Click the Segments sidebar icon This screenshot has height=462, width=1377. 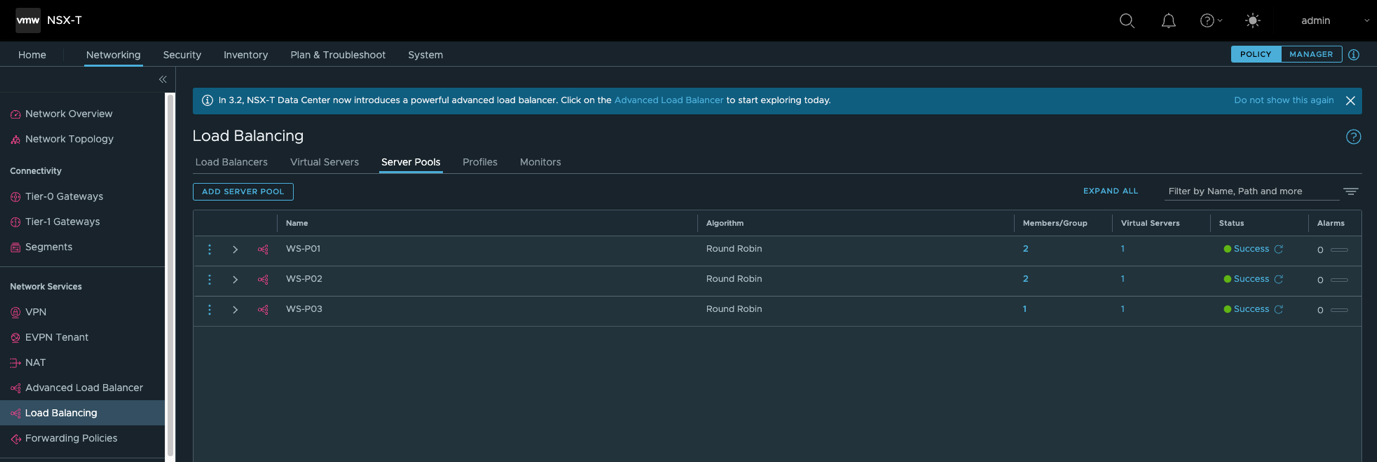pyautogui.click(x=15, y=247)
